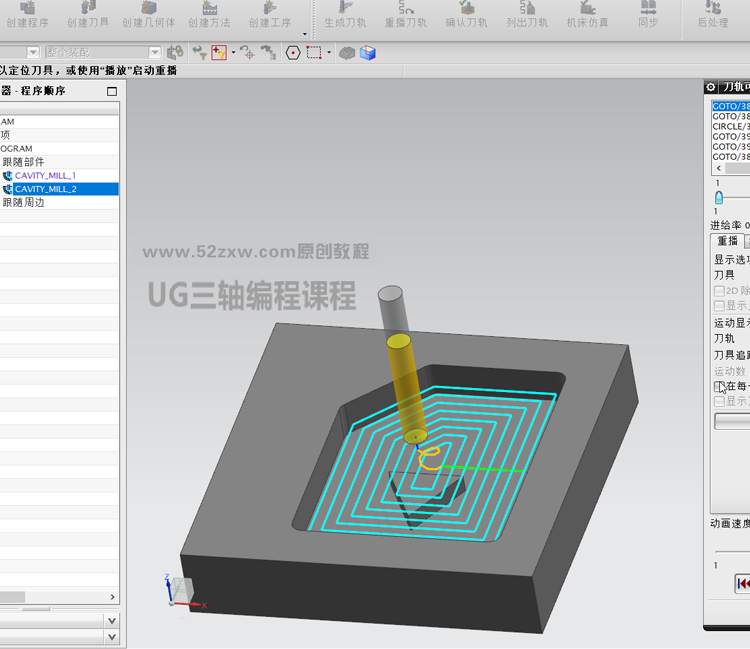The width and height of the screenshot is (750, 649).
Task: Select 跟随周边 in the navigator
Action: point(23,202)
